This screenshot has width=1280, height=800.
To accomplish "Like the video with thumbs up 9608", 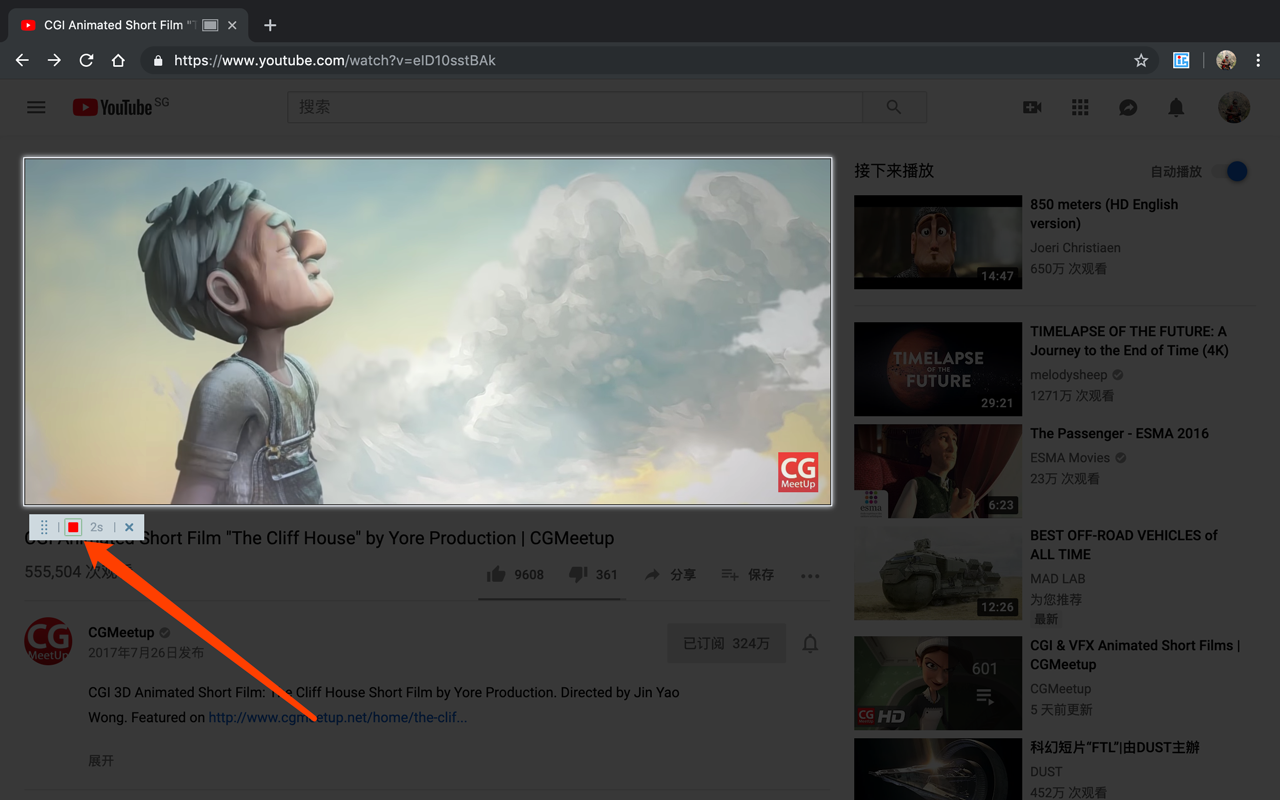I will coord(515,575).
